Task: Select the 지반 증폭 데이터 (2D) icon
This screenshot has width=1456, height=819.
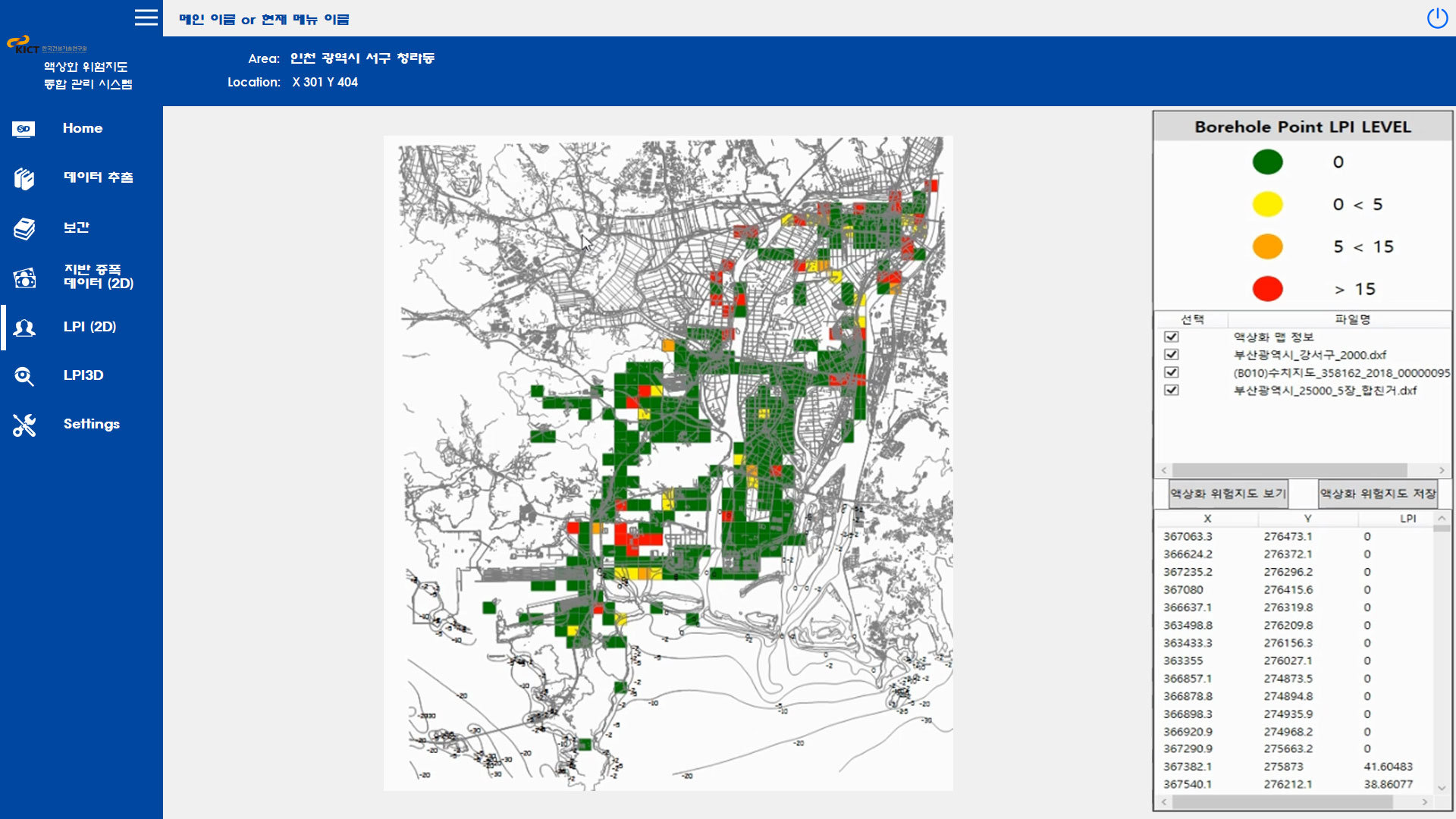Action: tap(24, 278)
